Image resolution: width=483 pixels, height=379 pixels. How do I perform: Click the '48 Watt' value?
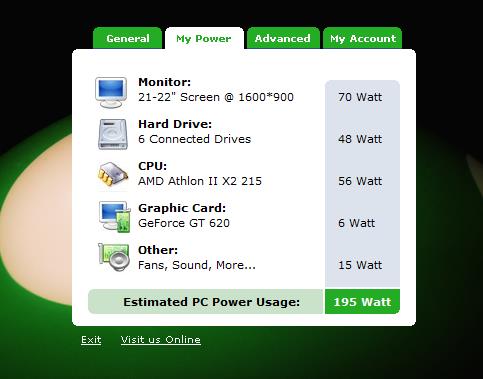tap(360, 139)
